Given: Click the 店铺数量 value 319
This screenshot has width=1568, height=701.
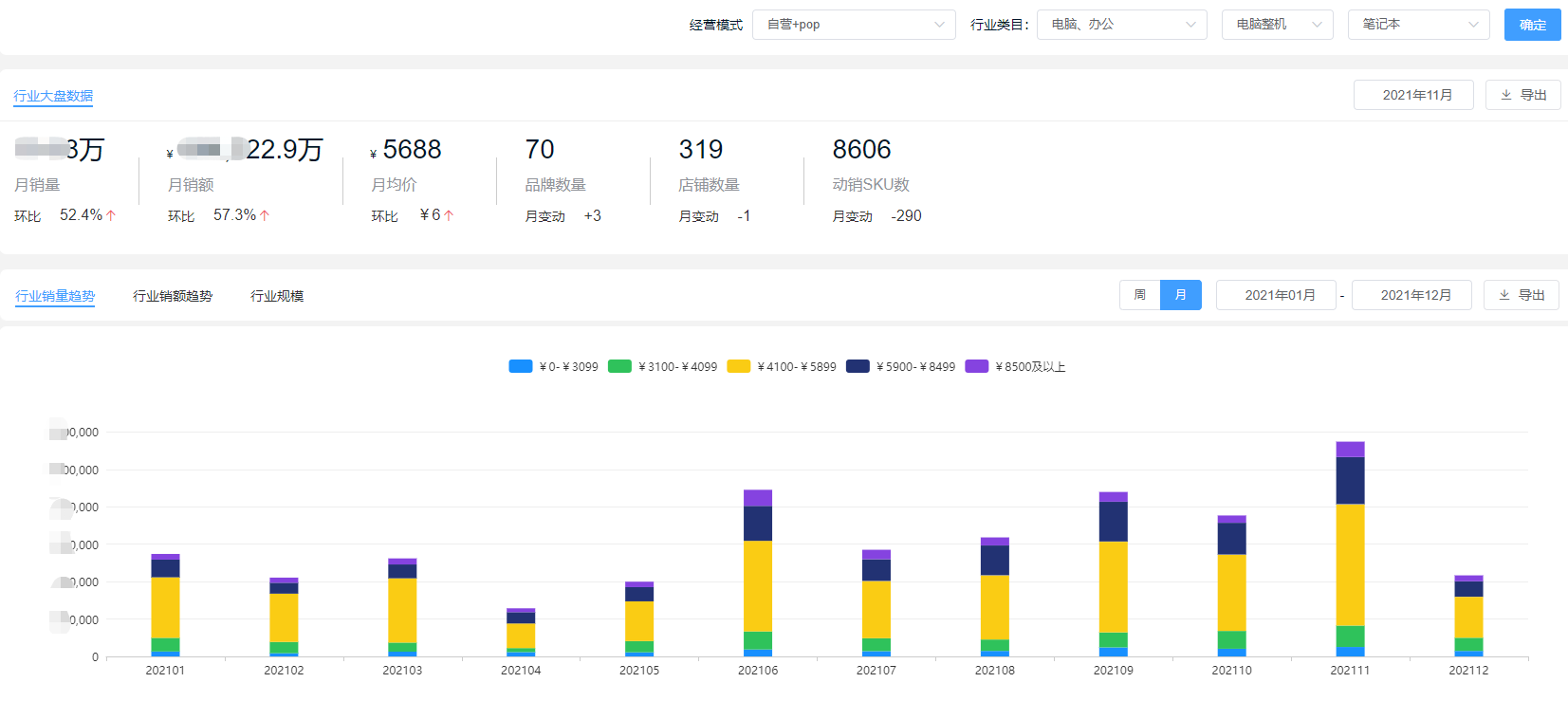Looking at the screenshot, I should pos(701,150).
